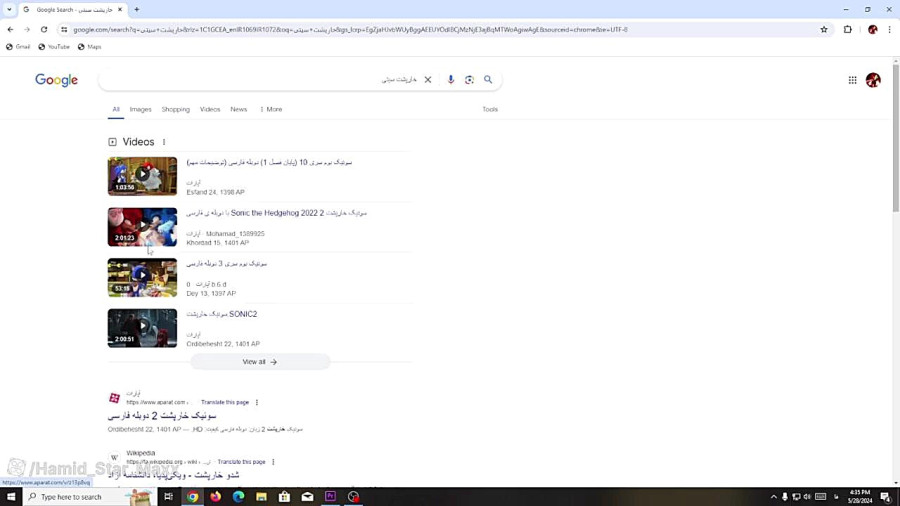Open the tab search dropdown arrow
This screenshot has width=900, height=506.
[x=9, y=10]
